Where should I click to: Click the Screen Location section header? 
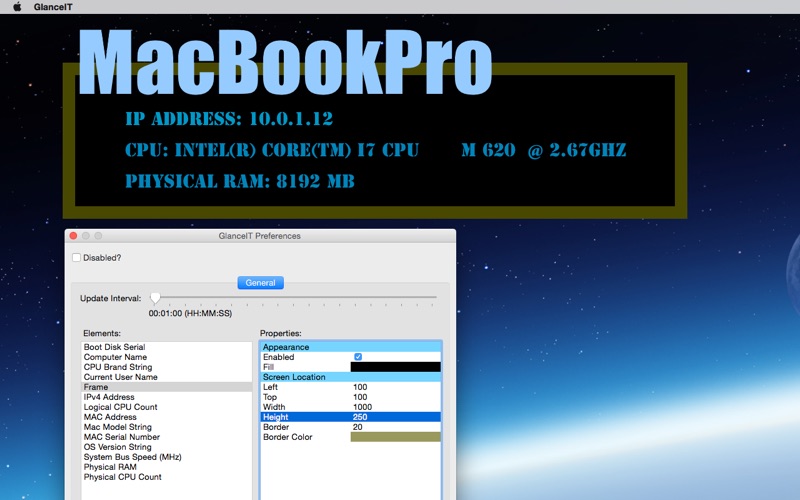click(351, 377)
